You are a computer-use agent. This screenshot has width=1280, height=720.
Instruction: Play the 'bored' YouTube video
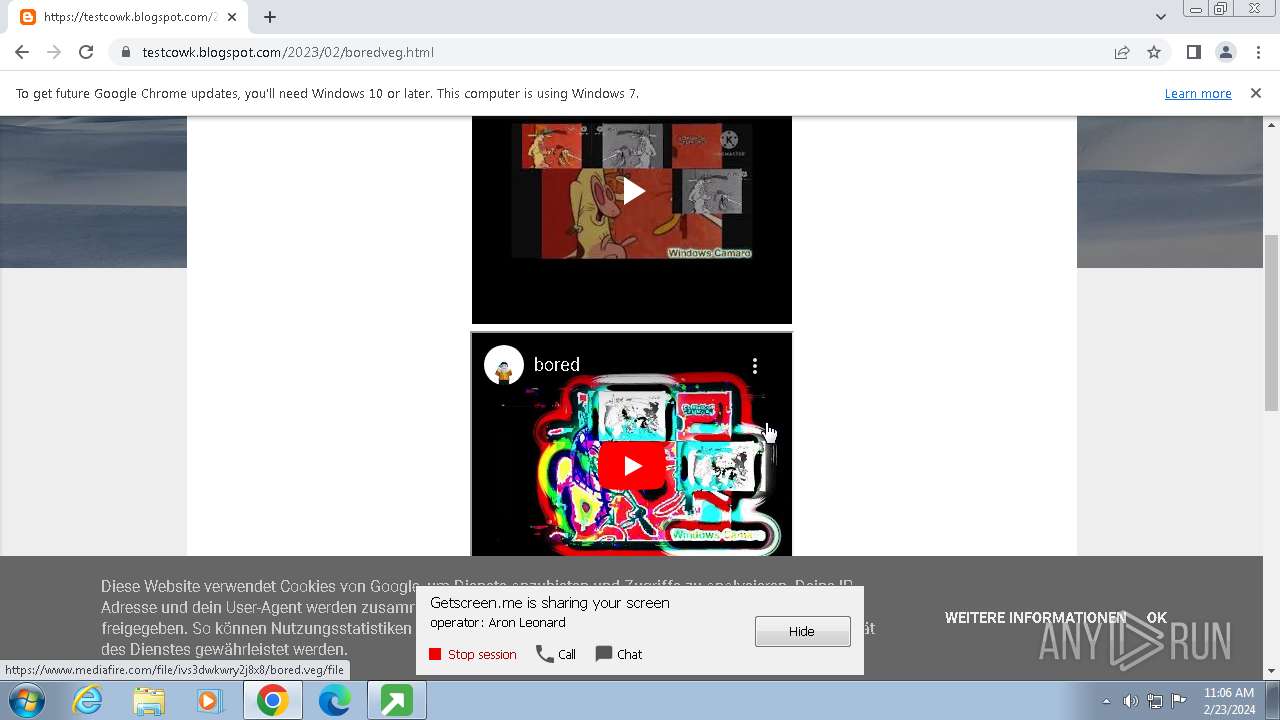coord(632,465)
